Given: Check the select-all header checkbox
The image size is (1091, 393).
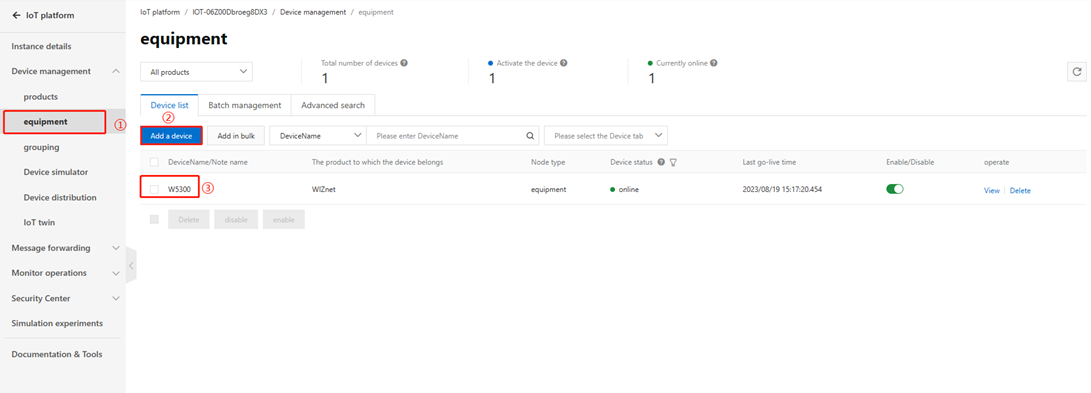Looking at the screenshot, I should tap(154, 162).
